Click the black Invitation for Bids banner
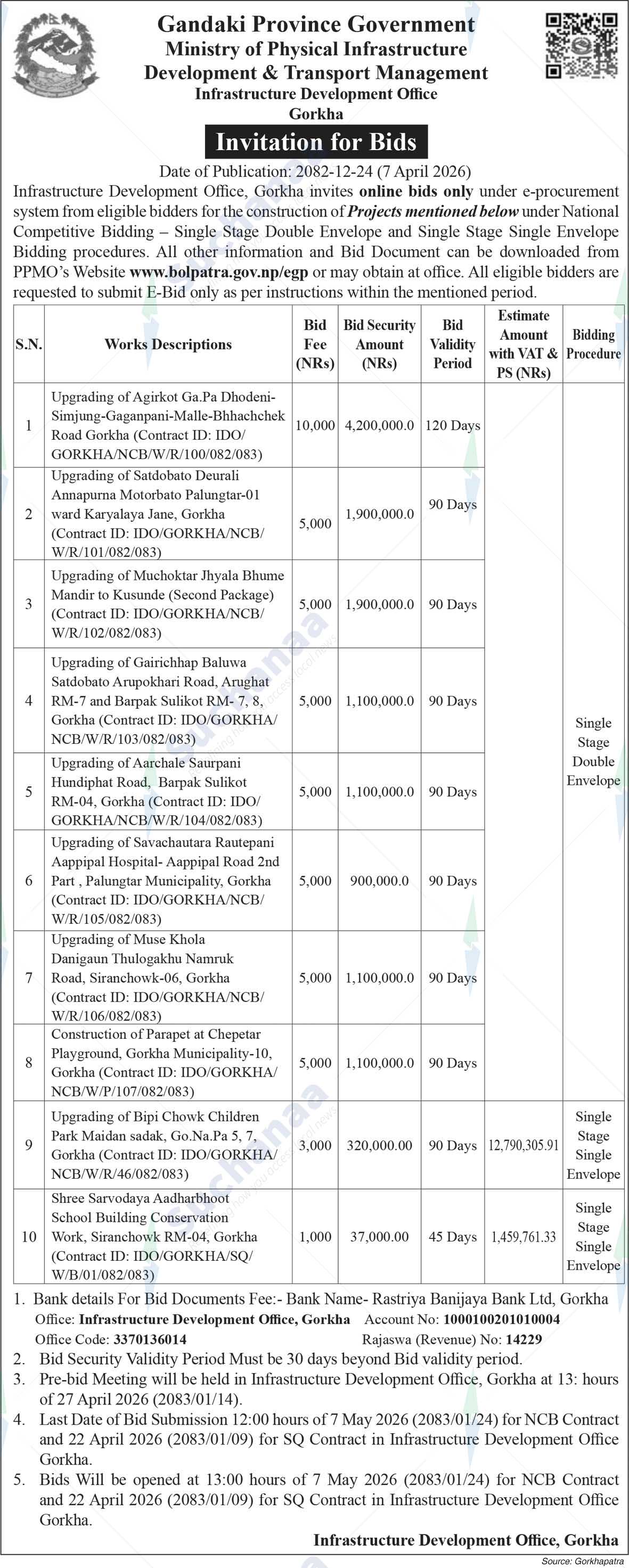This screenshot has width=629, height=1568. pyautogui.click(x=316, y=142)
